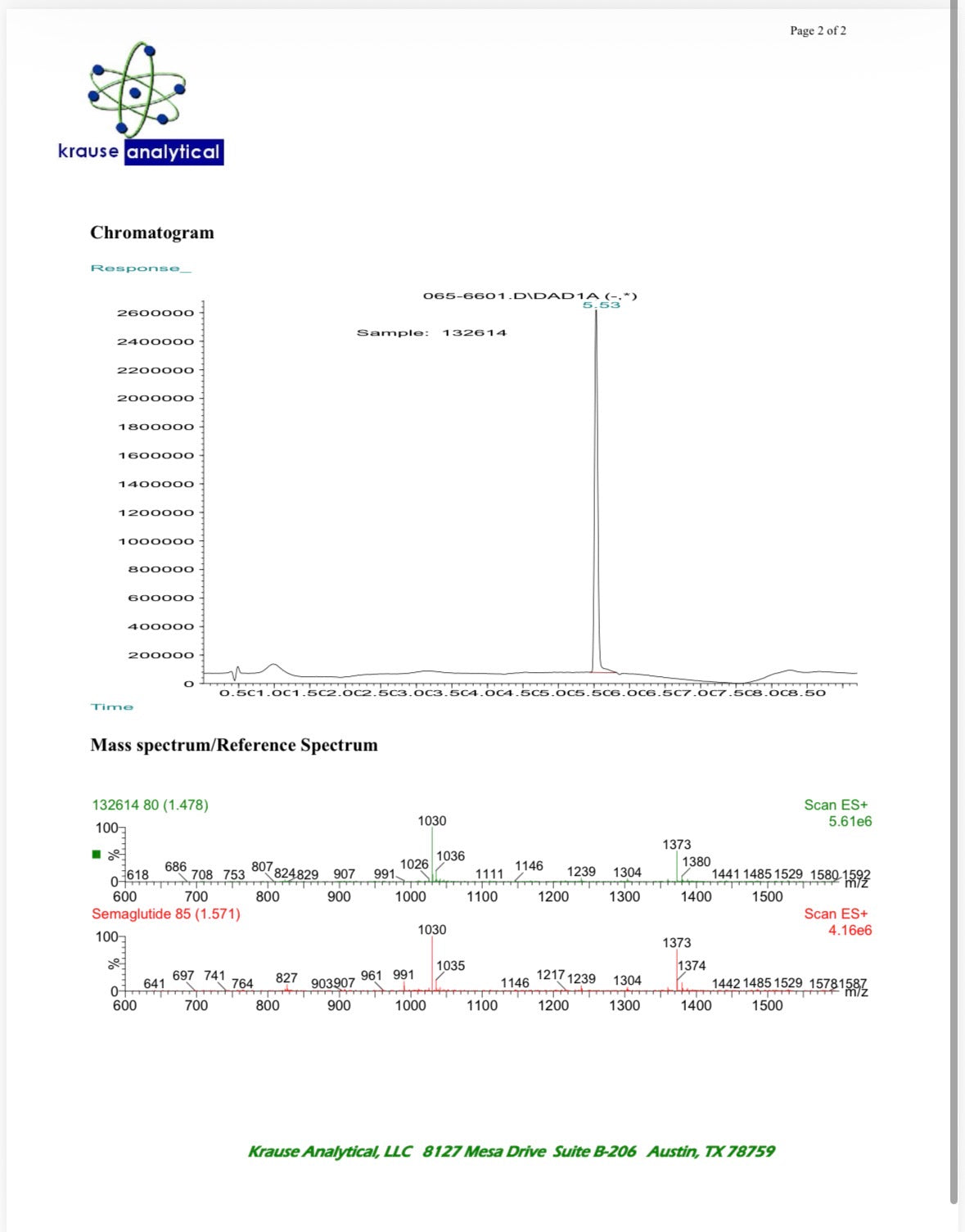Screen dimensions: 965x1232
Task: Click the 5.53 peak retention time label
Action: click(x=602, y=305)
